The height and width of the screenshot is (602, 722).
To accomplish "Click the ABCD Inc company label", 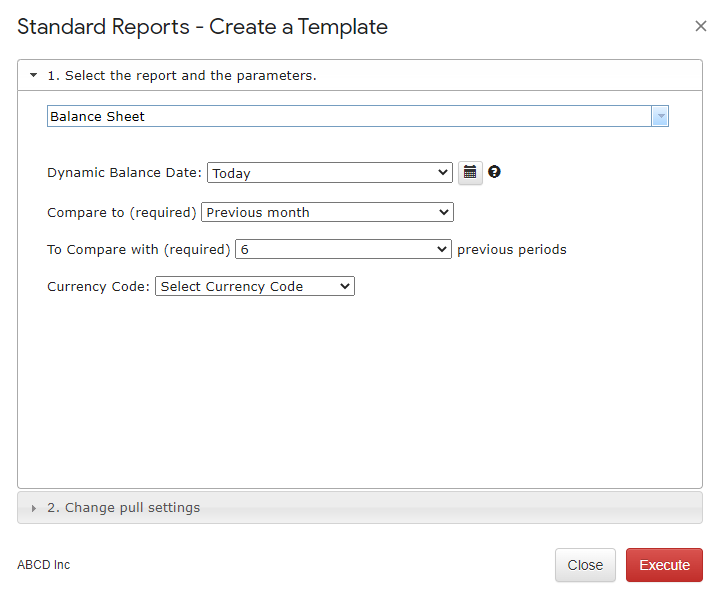I will [x=44, y=565].
